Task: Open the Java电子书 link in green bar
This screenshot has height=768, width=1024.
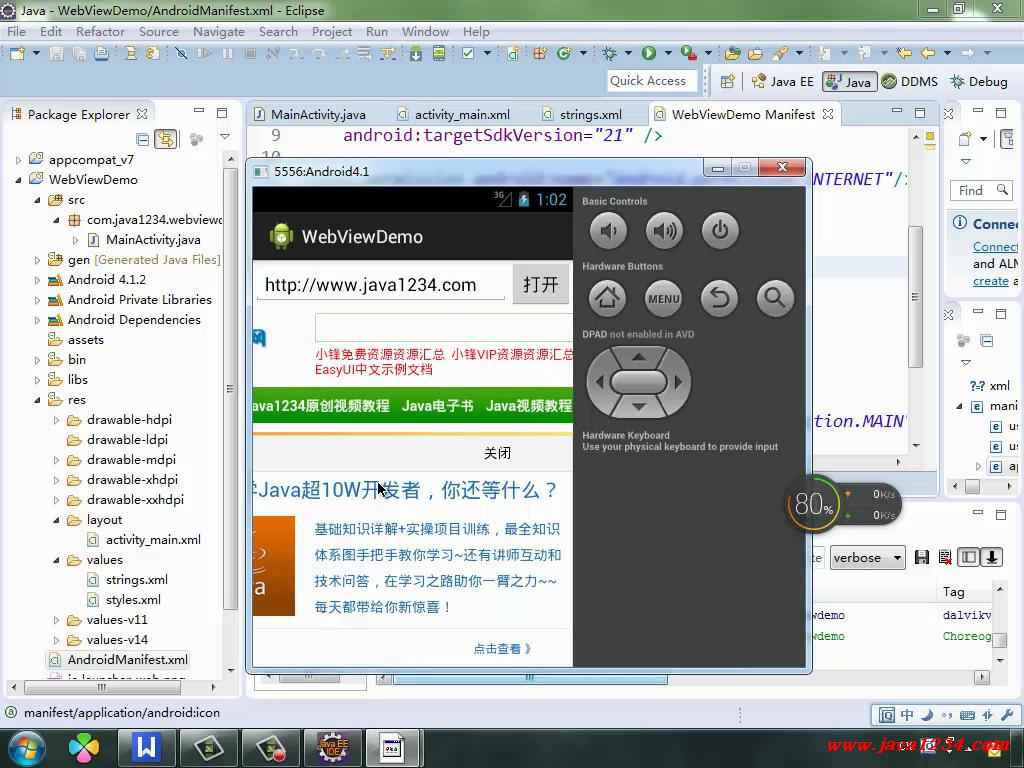Action: [x=438, y=406]
